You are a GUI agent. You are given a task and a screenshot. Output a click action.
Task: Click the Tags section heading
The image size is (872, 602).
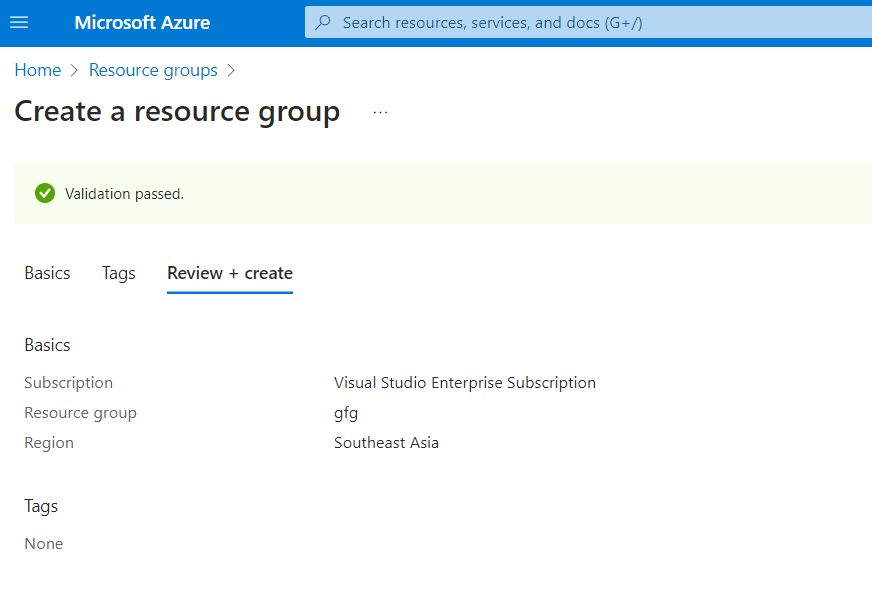41,506
